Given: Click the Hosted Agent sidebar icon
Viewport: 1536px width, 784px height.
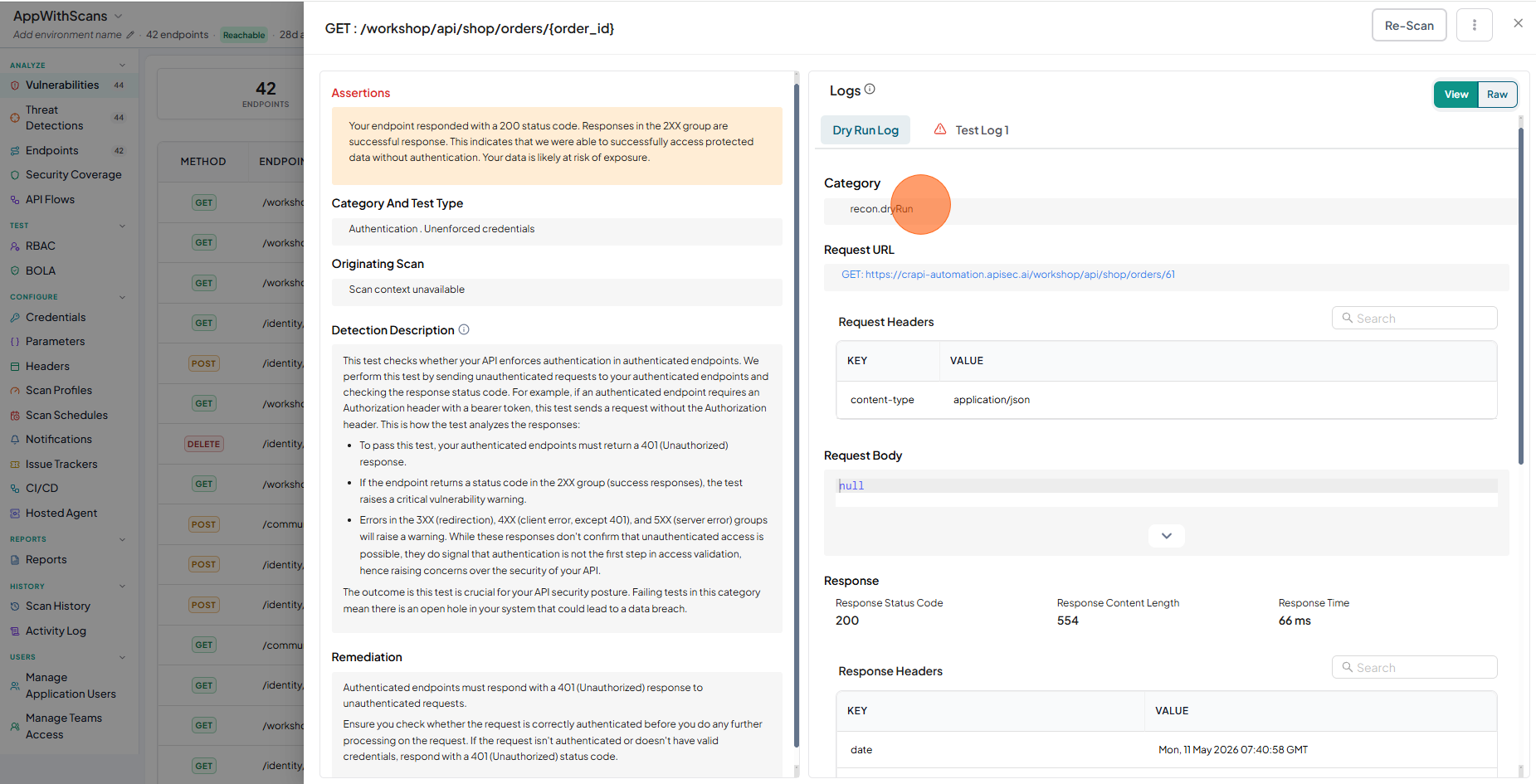Looking at the screenshot, I should click(x=15, y=514).
